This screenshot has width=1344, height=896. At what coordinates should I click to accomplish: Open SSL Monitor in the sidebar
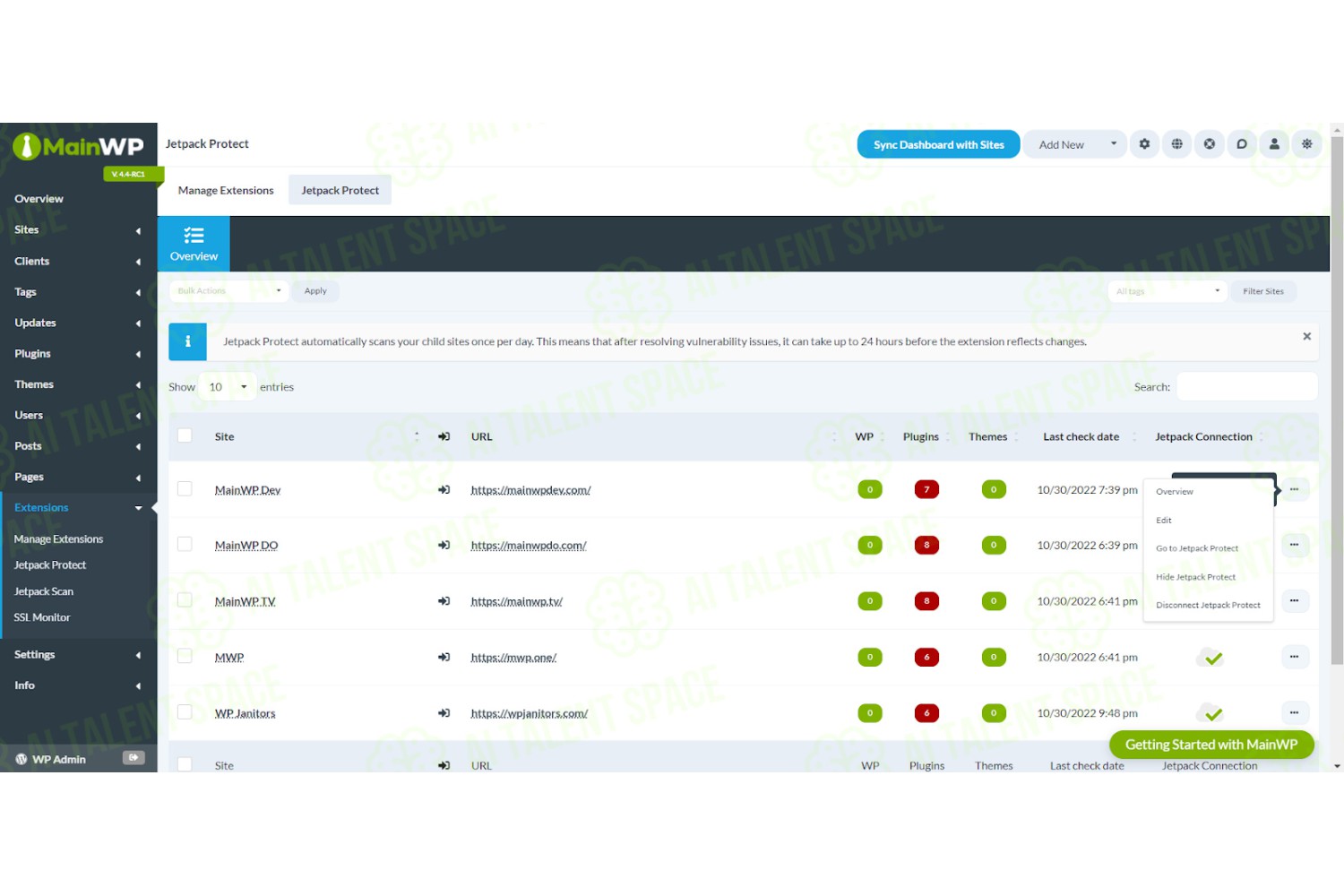coord(42,617)
